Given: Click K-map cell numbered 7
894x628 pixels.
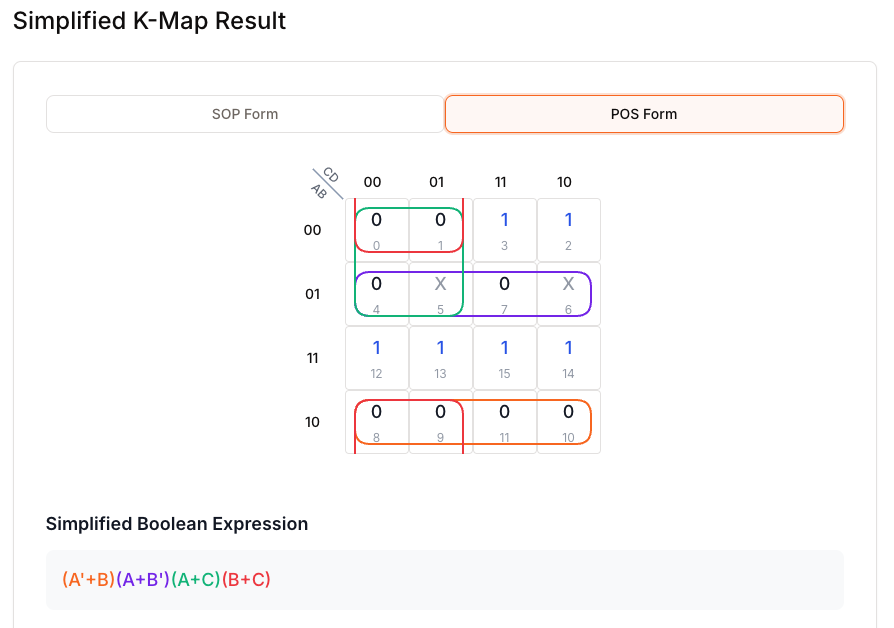Looking at the screenshot, I should pos(505,294).
